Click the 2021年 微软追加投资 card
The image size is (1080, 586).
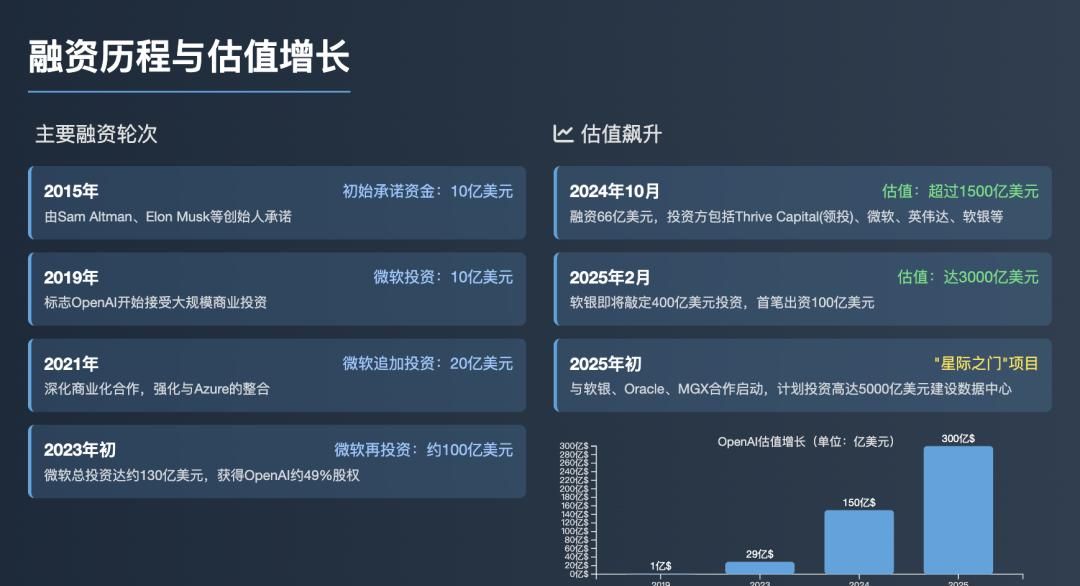(277, 375)
